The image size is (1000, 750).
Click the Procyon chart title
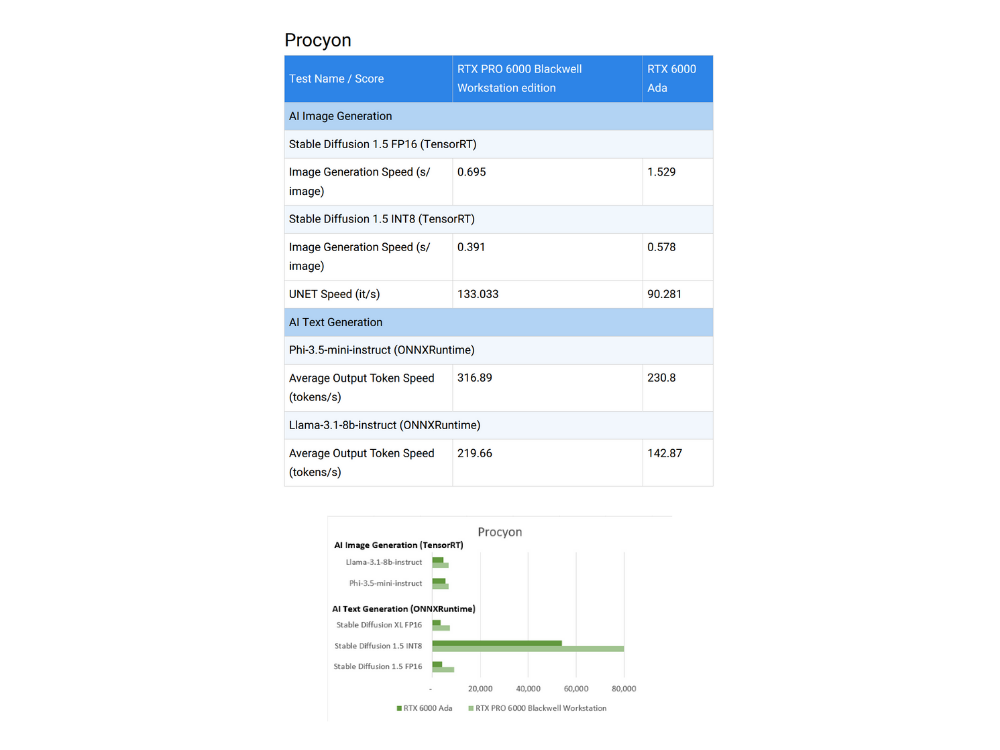click(x=499, y=532)
